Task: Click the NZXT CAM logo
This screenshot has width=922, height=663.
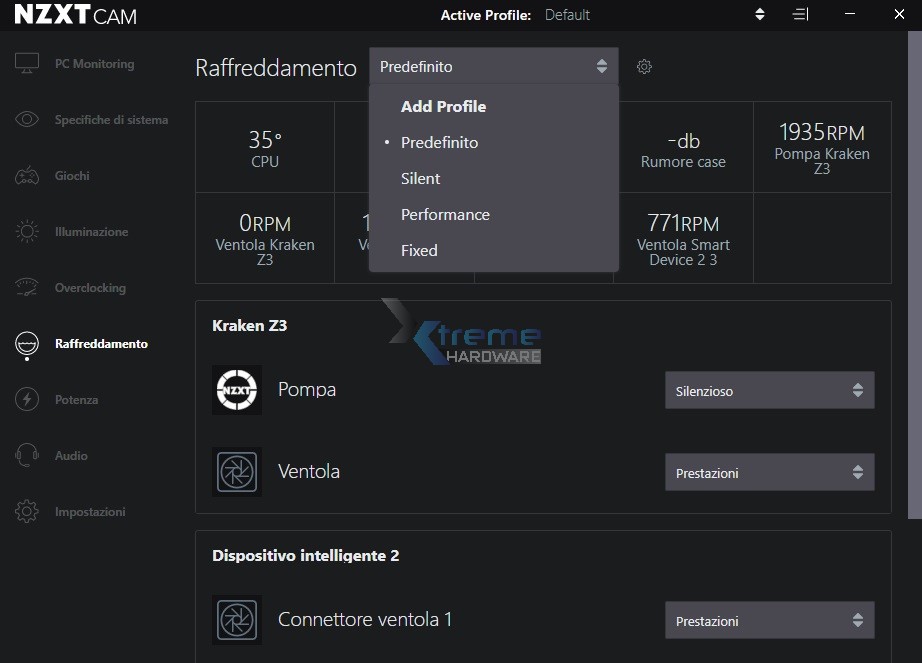Action: click(75, 15)
